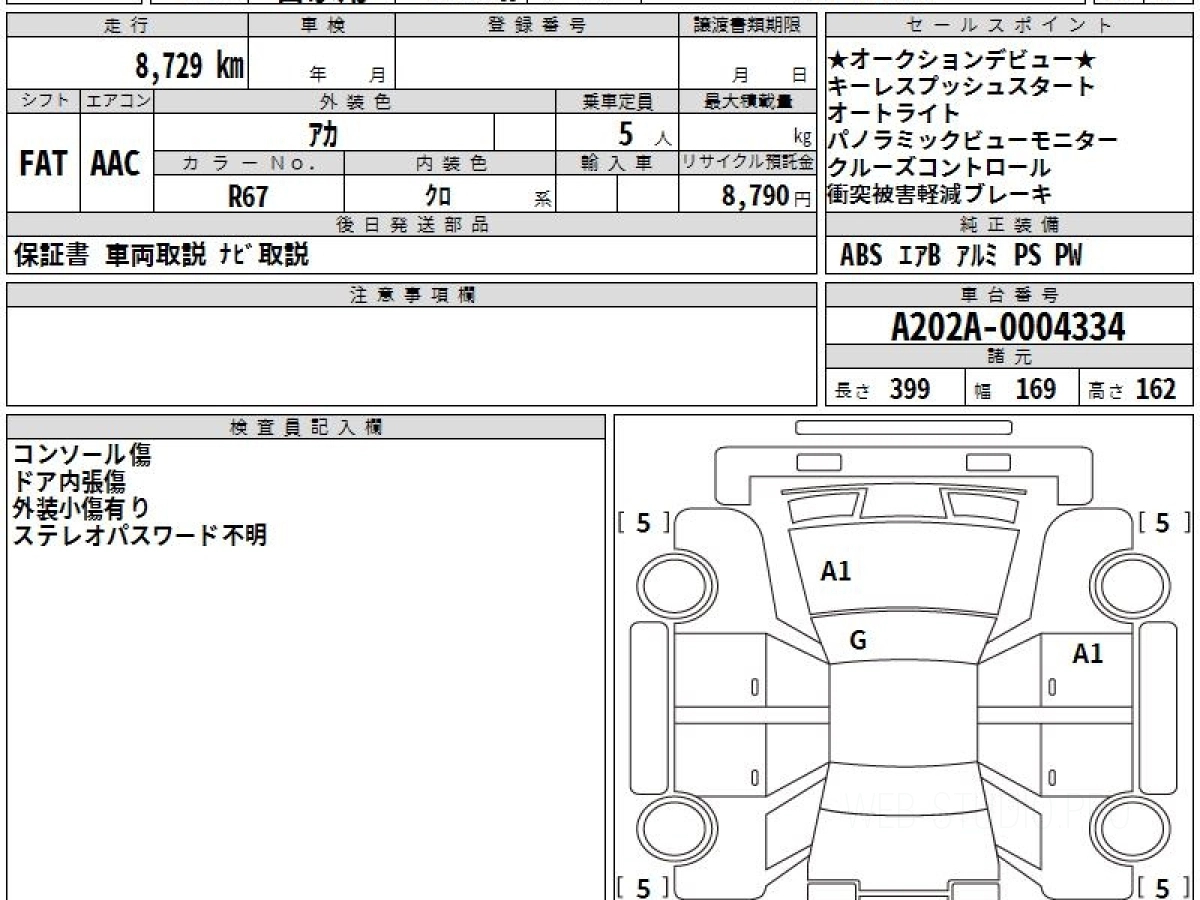Select the コンソール傷 inspector note

(82, 455)
